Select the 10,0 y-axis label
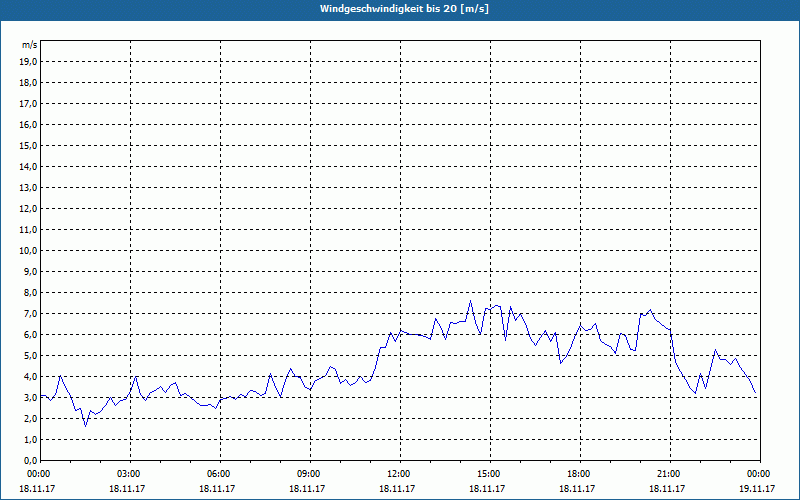This screenshot has height=500, width=800. pyautogui.click(x=29, y=251)
